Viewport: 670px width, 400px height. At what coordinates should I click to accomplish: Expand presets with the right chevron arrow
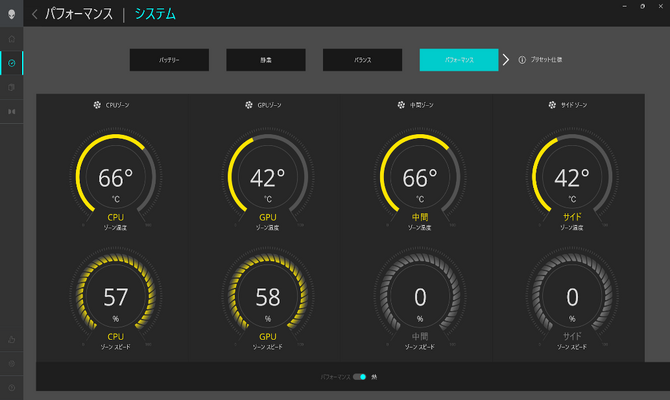pos(506,60)
